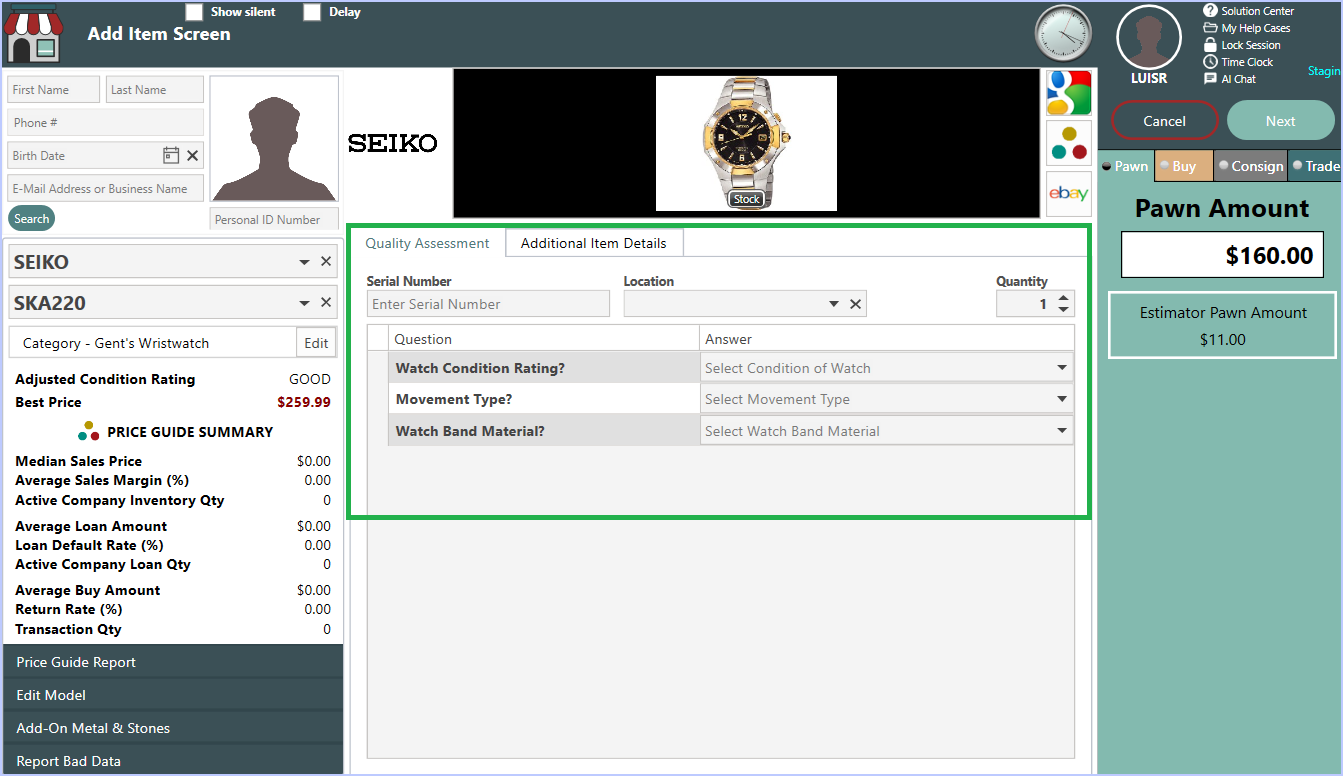Click the Next button
The image size is (1343, 776).
(1281, 121)
